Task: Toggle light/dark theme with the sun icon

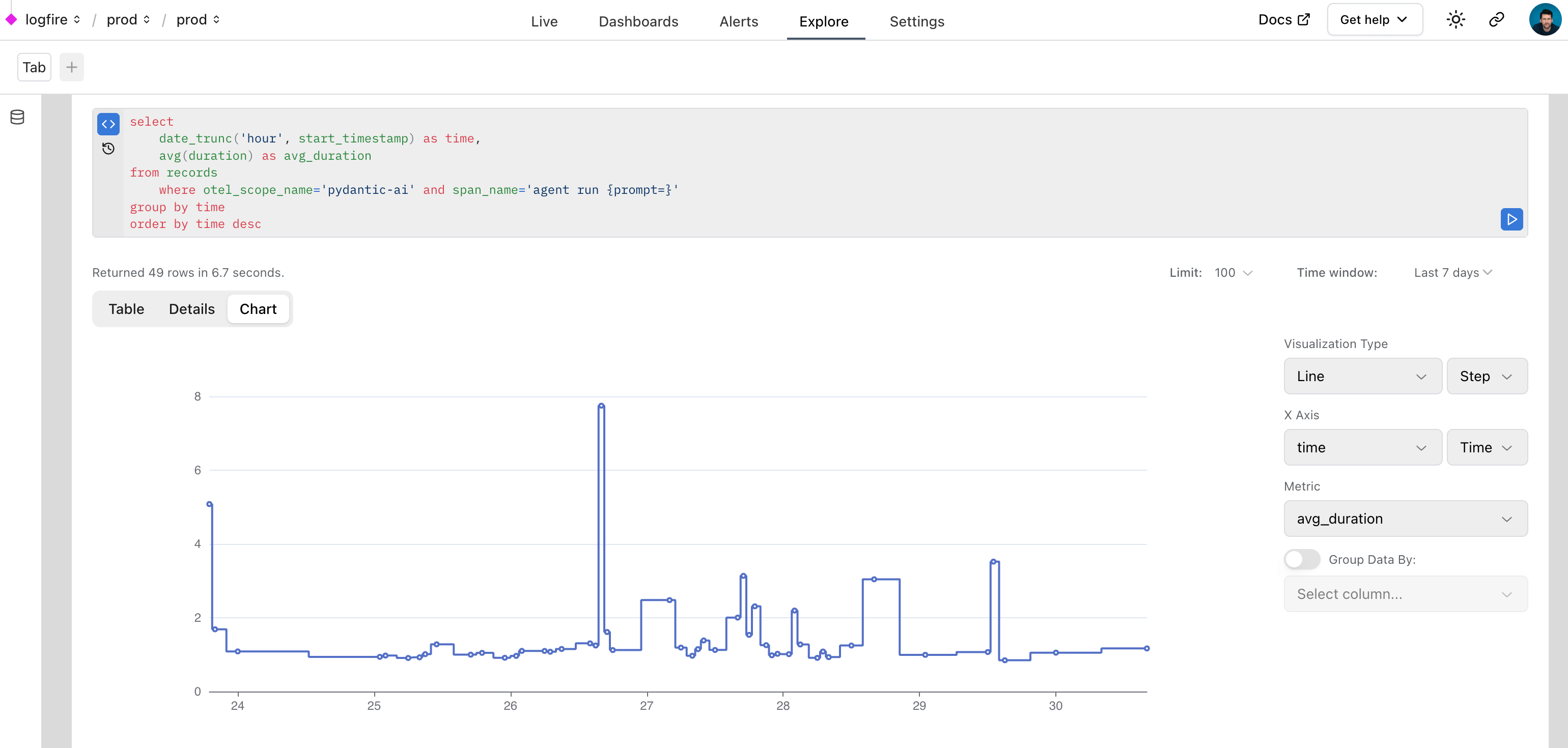Action: point(1456,19)
